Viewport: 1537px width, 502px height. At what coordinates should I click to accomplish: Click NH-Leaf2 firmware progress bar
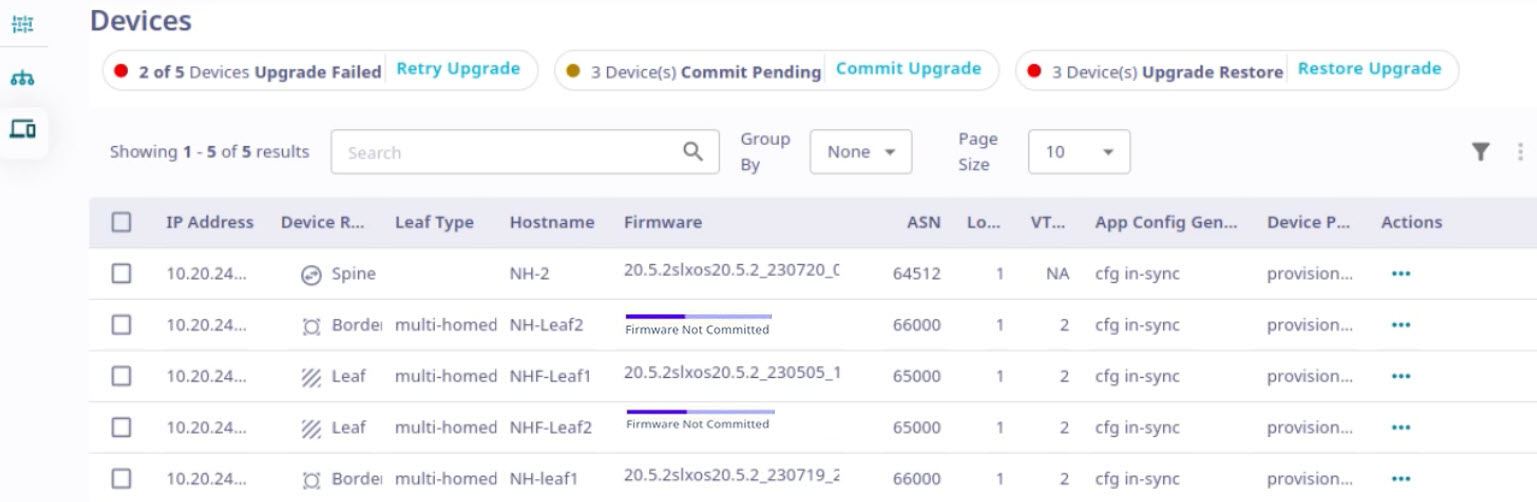tap(698, 316)
